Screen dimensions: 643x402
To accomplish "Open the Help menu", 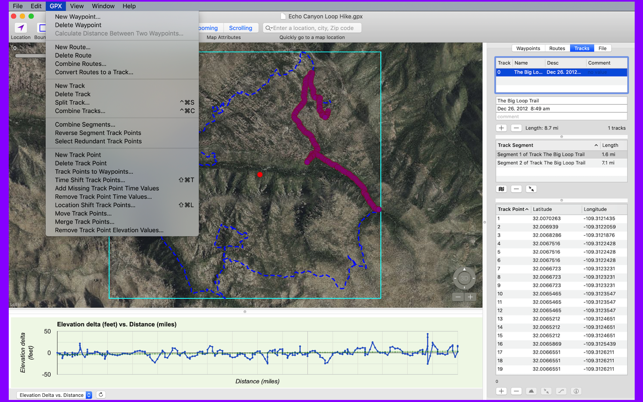I will pos(129,6).
